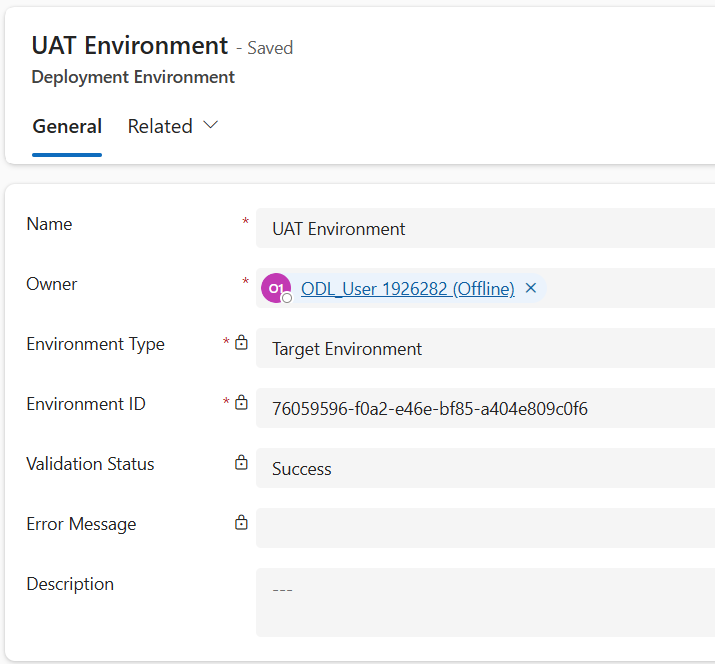Image resolution: width=715 pixels, height=664 pixels.
Task: Click the Description text area
Action: pos(485,602)
